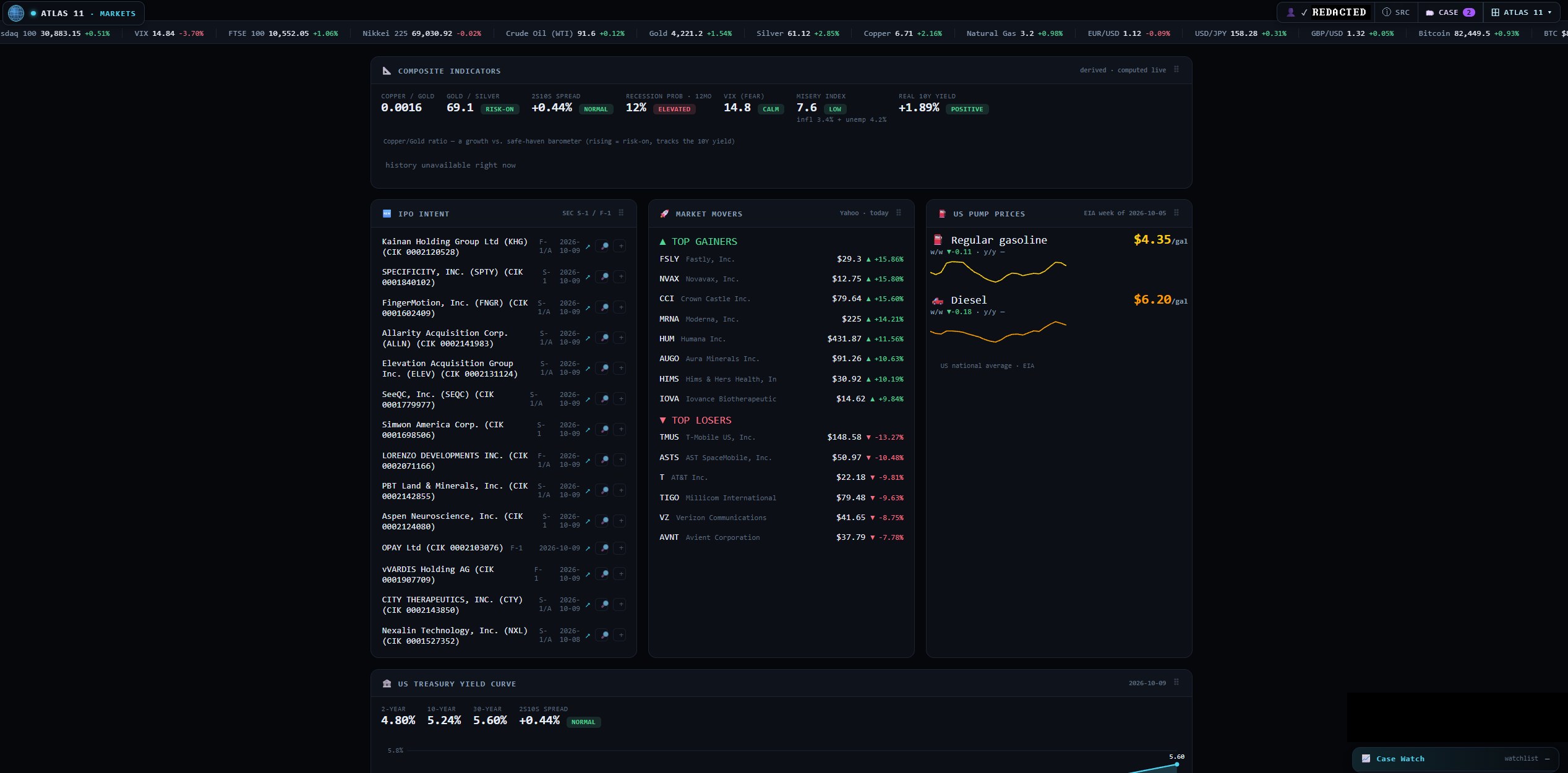Add Aspen Neuroscience using plus button
The width and height of the screenshot is (1568, 773).
[x=620, y=521]
